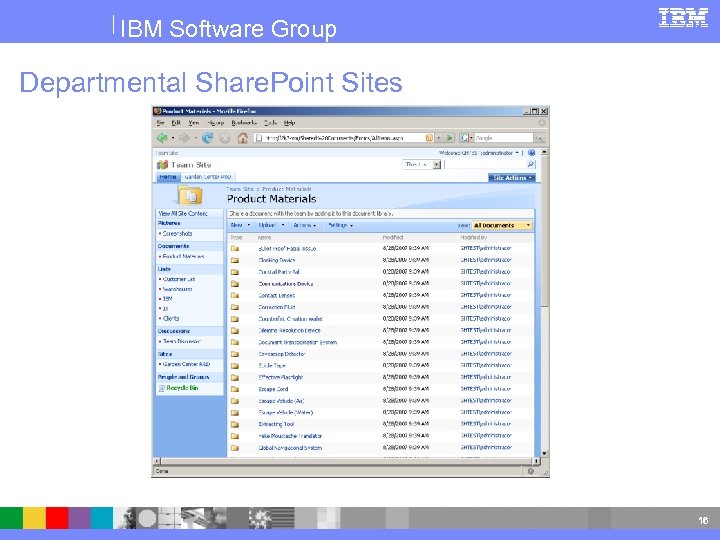
Task: Click the large Product Materials library folder icon
Action: pos(190,196)
